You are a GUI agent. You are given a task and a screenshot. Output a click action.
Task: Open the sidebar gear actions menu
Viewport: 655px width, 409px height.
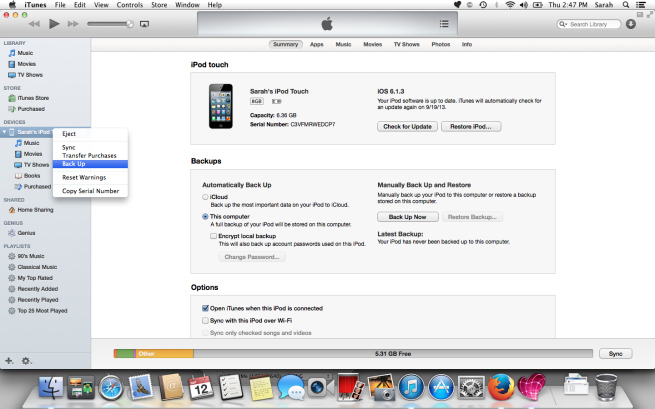[27, 360]
